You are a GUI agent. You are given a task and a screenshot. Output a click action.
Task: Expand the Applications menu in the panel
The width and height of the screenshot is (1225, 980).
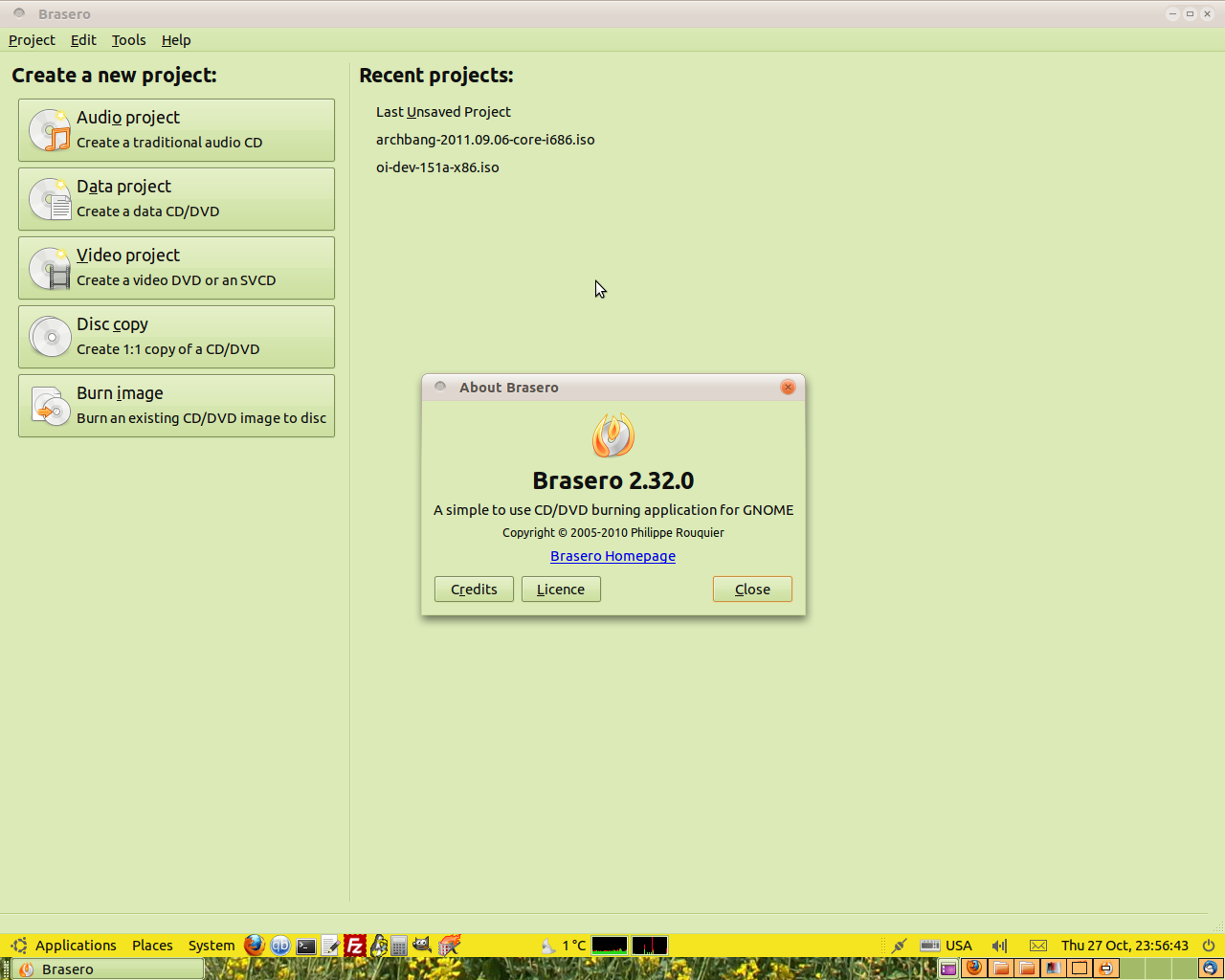click(75, 946)
